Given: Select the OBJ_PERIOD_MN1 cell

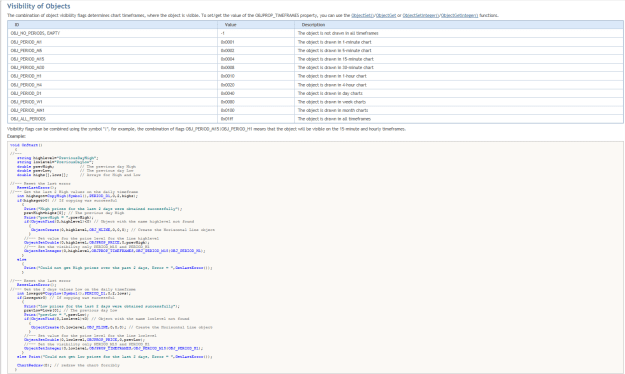Looking at the screenshot, I should 112,110.
